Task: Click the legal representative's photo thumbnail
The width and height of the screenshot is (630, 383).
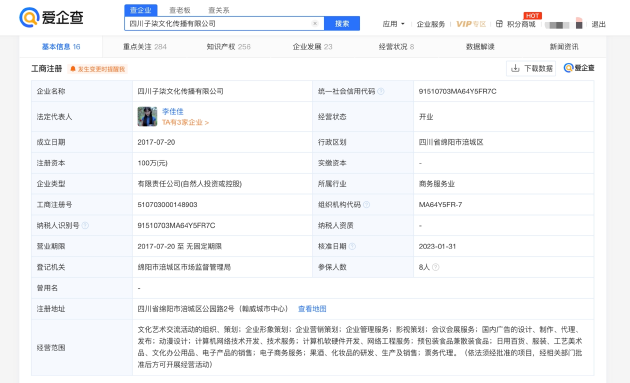Action: point(147,117)
